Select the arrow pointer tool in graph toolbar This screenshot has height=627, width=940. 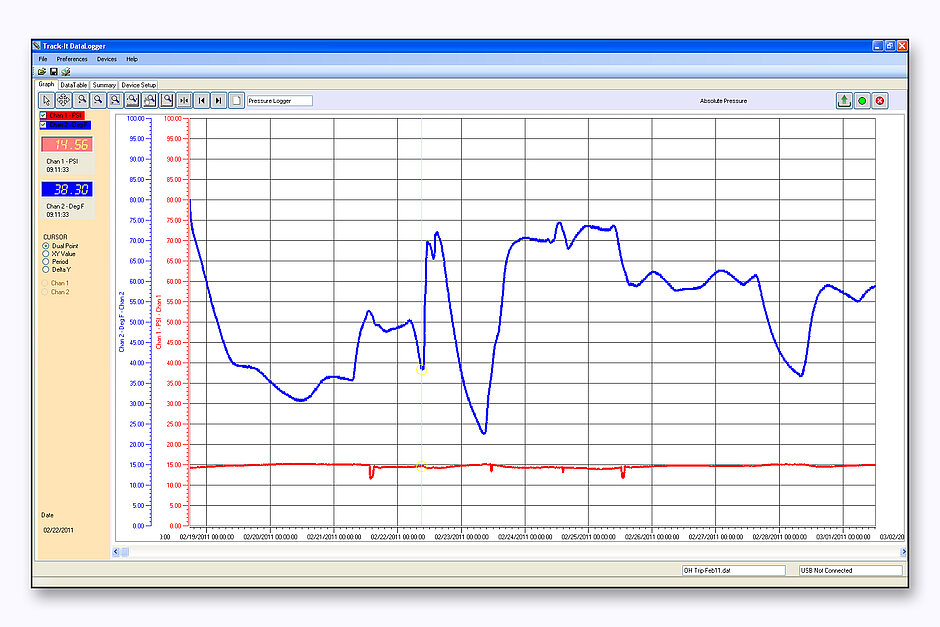47,100
